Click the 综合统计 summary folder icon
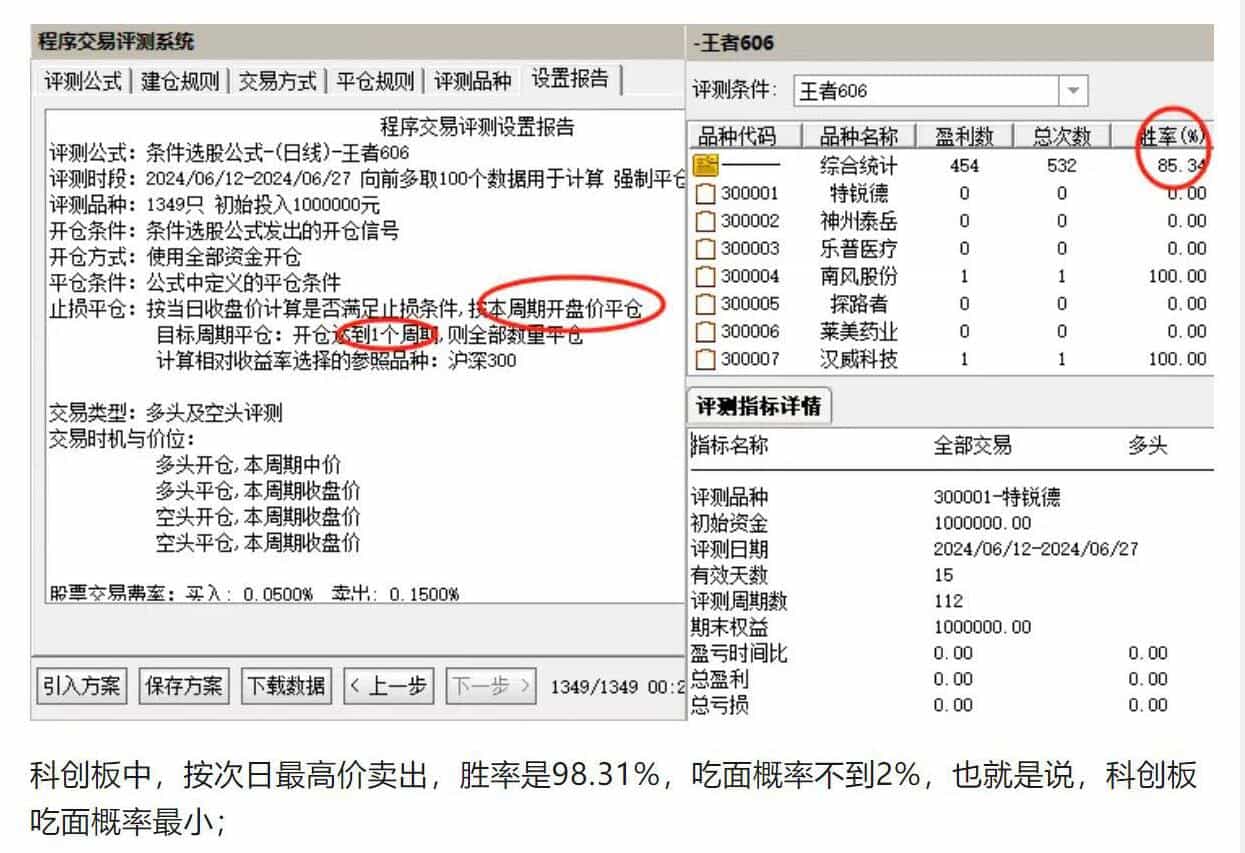The image size is (1245, 853). (x=706, y=166)
